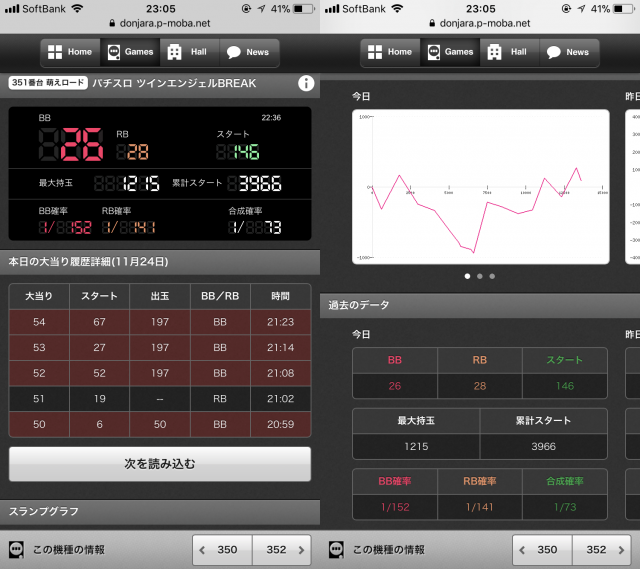Select third page dot below the slump graph

click(492, 276)
